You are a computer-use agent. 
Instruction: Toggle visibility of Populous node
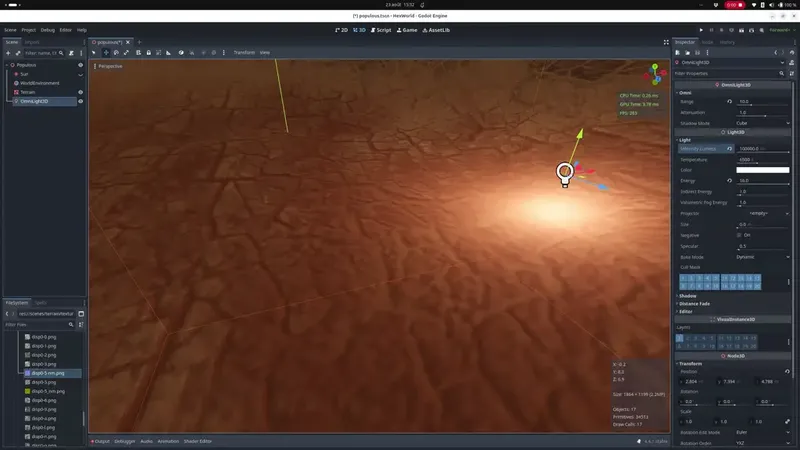pos(81,65)
